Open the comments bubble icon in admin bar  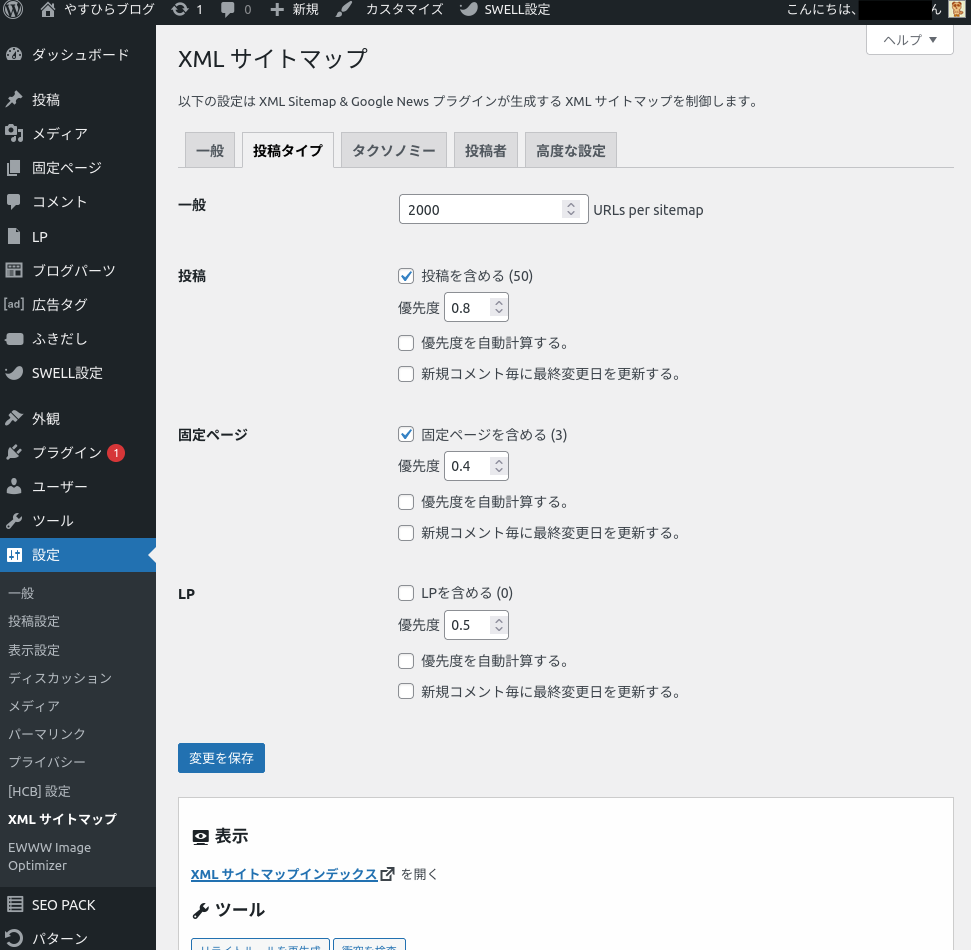pos(228,10)
